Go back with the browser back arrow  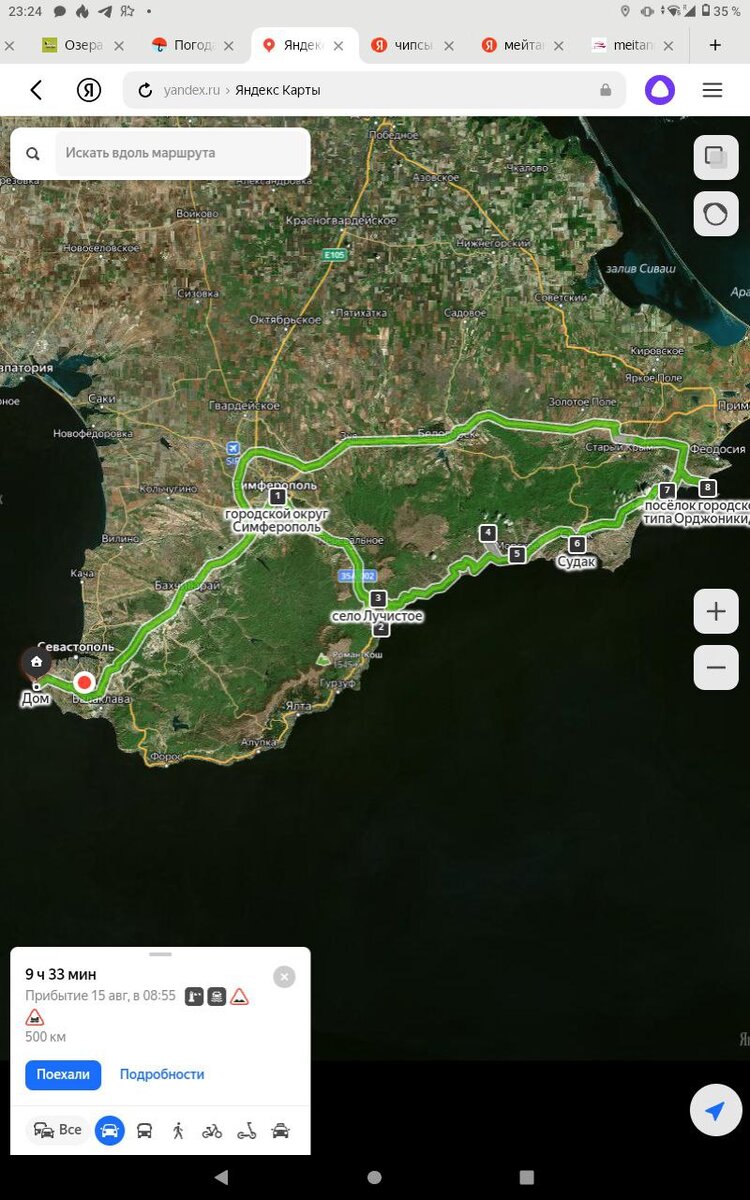[37, 90]
